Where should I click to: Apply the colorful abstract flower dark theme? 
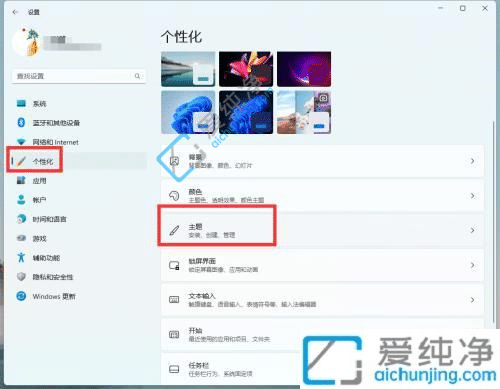click(x=246, y=69)
